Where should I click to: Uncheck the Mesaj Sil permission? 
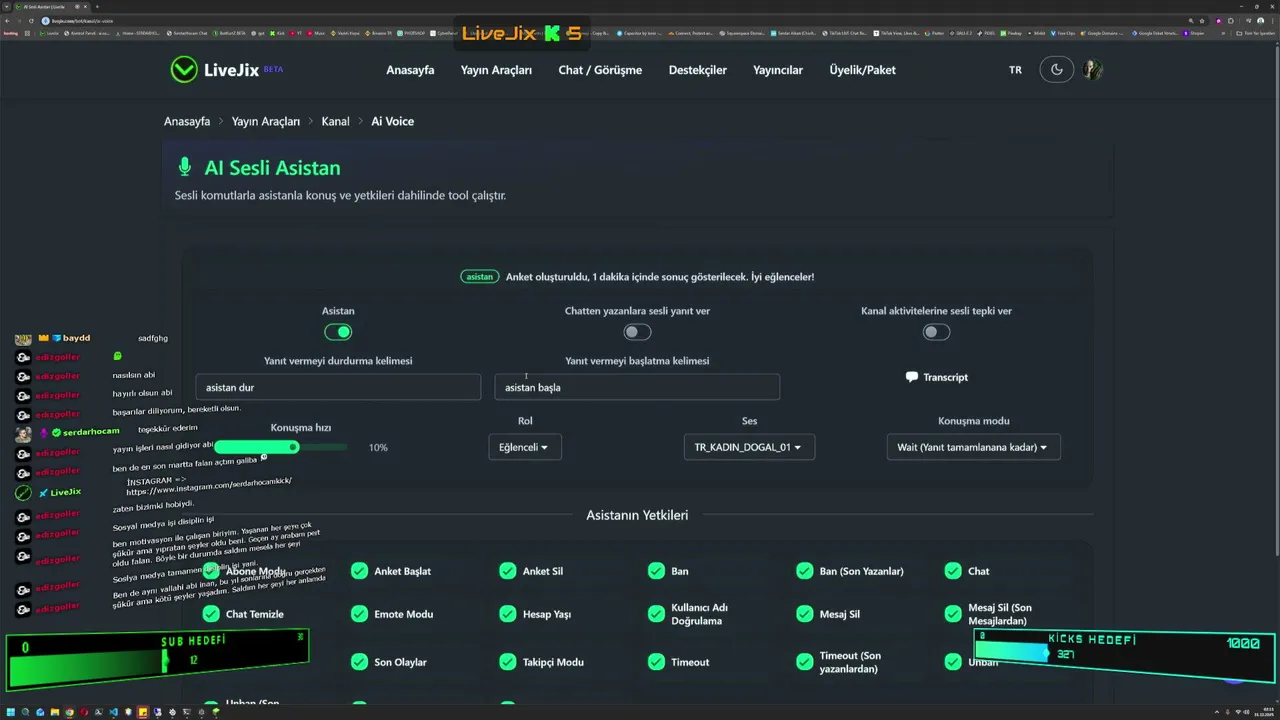click(x=804, y=614)
